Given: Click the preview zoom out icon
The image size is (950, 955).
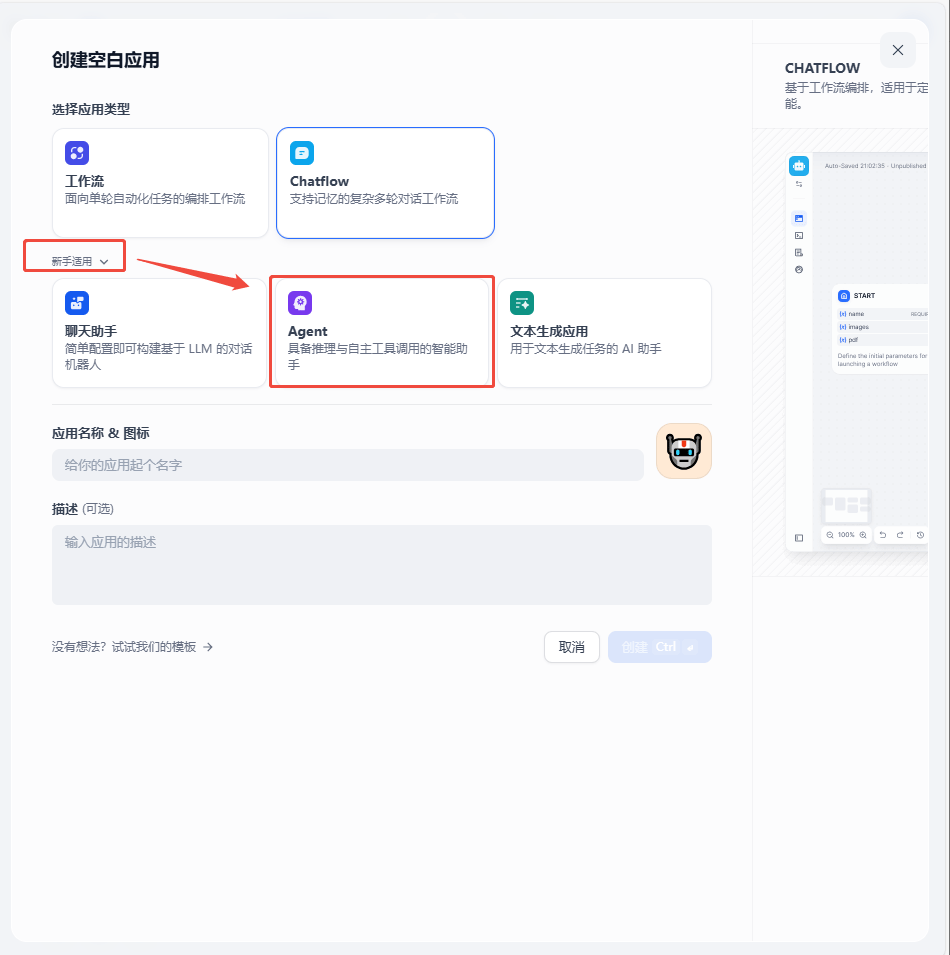Looking at the screenshot, I should [x=830, y=535].
